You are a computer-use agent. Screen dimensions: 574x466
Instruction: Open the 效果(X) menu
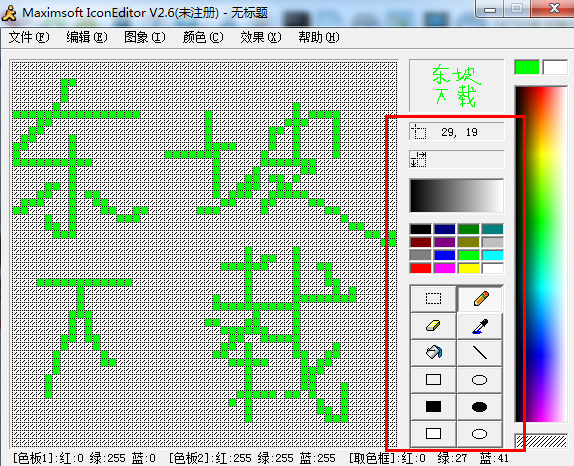pos(261,37)
